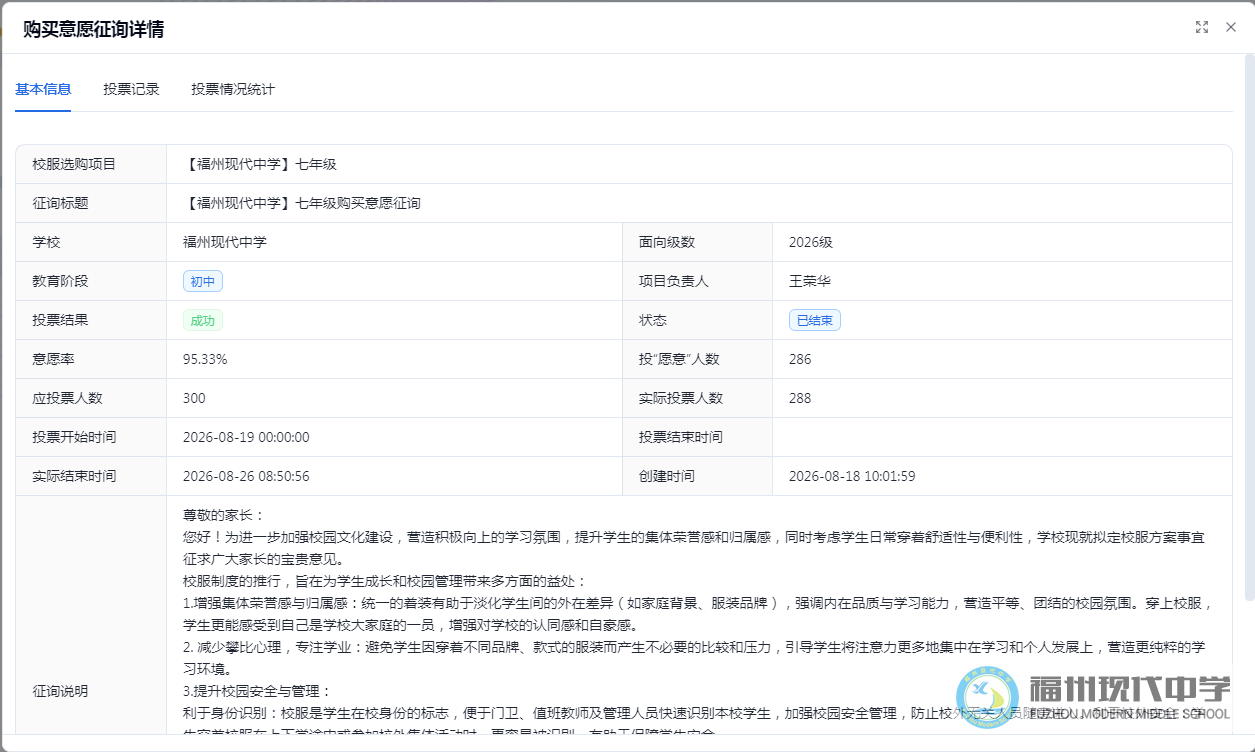This screenshot has height=752, width=1255.
Task: Click the 应投票人数 value 300
Action: pos(194,398)
